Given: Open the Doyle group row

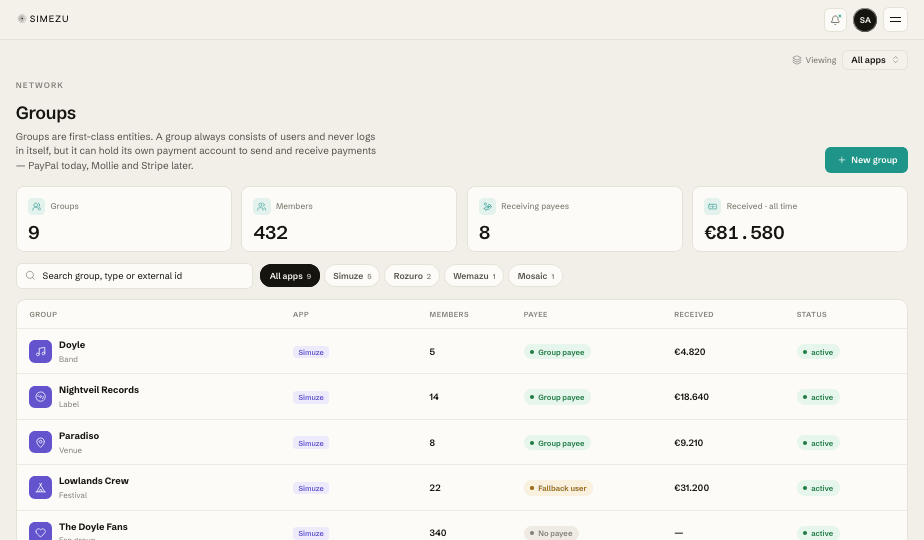Looking at the screenshot, I should pos(462,351).
